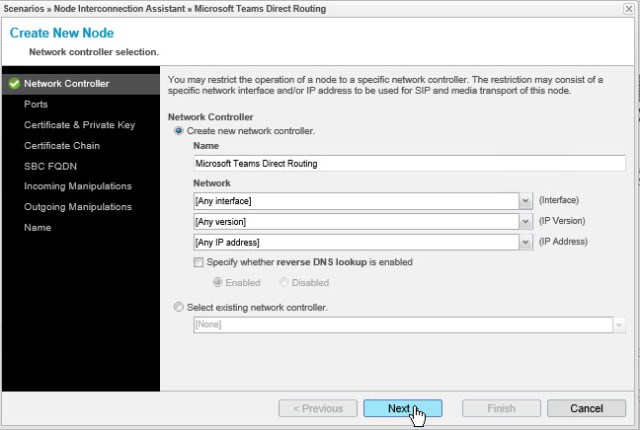
Task: Jump to the SBC FQDN step
Action: (x=50, y=165)
